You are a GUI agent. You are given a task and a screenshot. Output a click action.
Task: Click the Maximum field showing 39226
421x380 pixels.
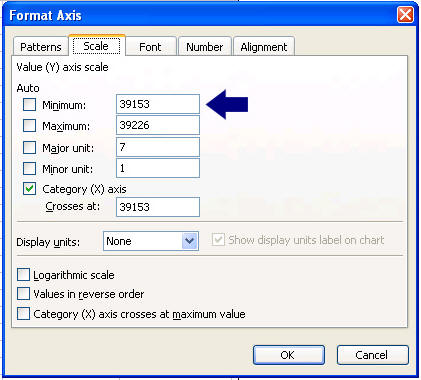point(158,125)
